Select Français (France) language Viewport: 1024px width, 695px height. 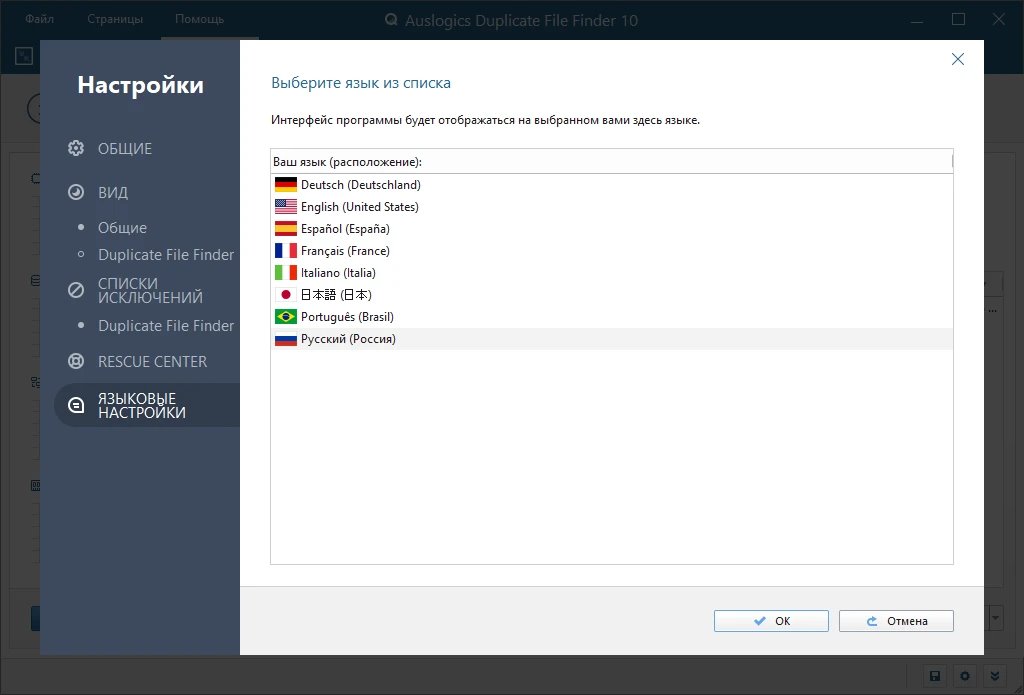pyautogui.click(x=612, y=251)
